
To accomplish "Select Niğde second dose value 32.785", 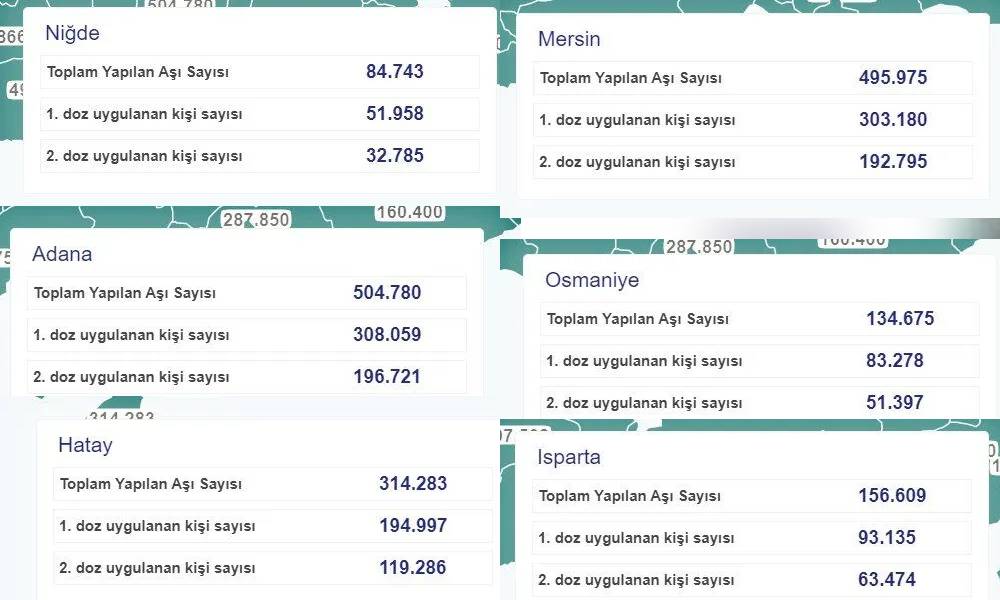I will 395,156.
